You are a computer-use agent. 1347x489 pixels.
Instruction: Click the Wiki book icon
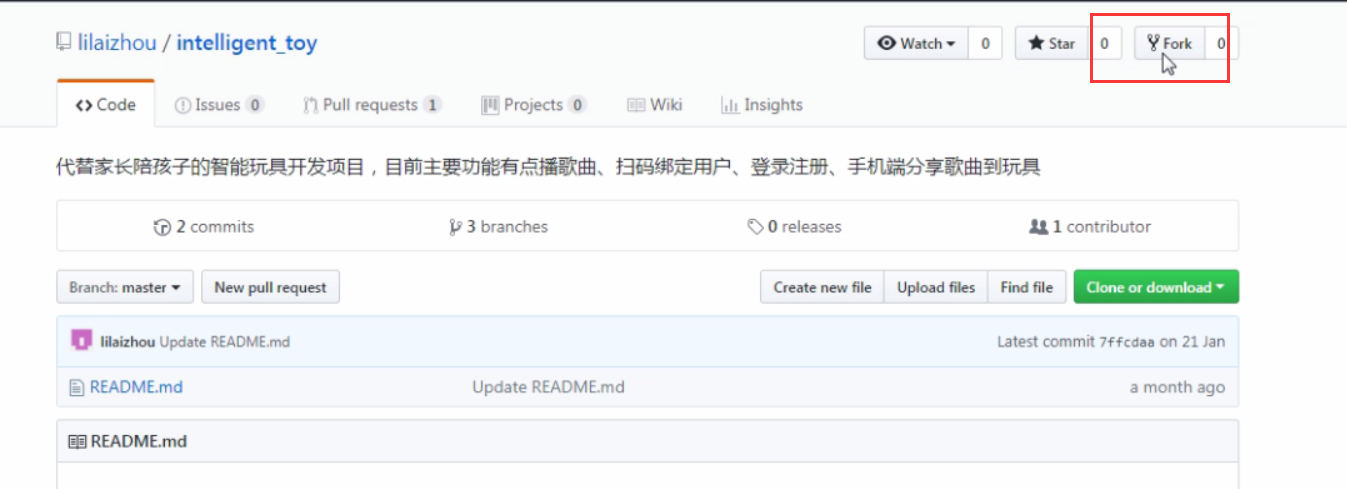pos(636,105)
